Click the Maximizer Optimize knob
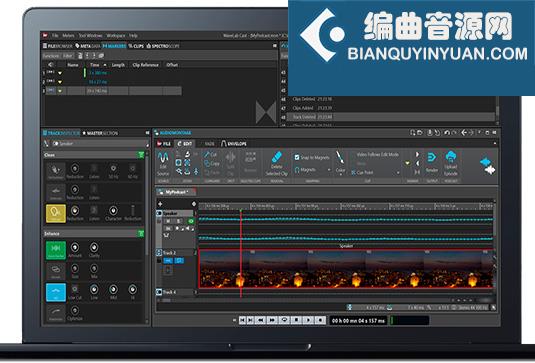 click(75, 310)
